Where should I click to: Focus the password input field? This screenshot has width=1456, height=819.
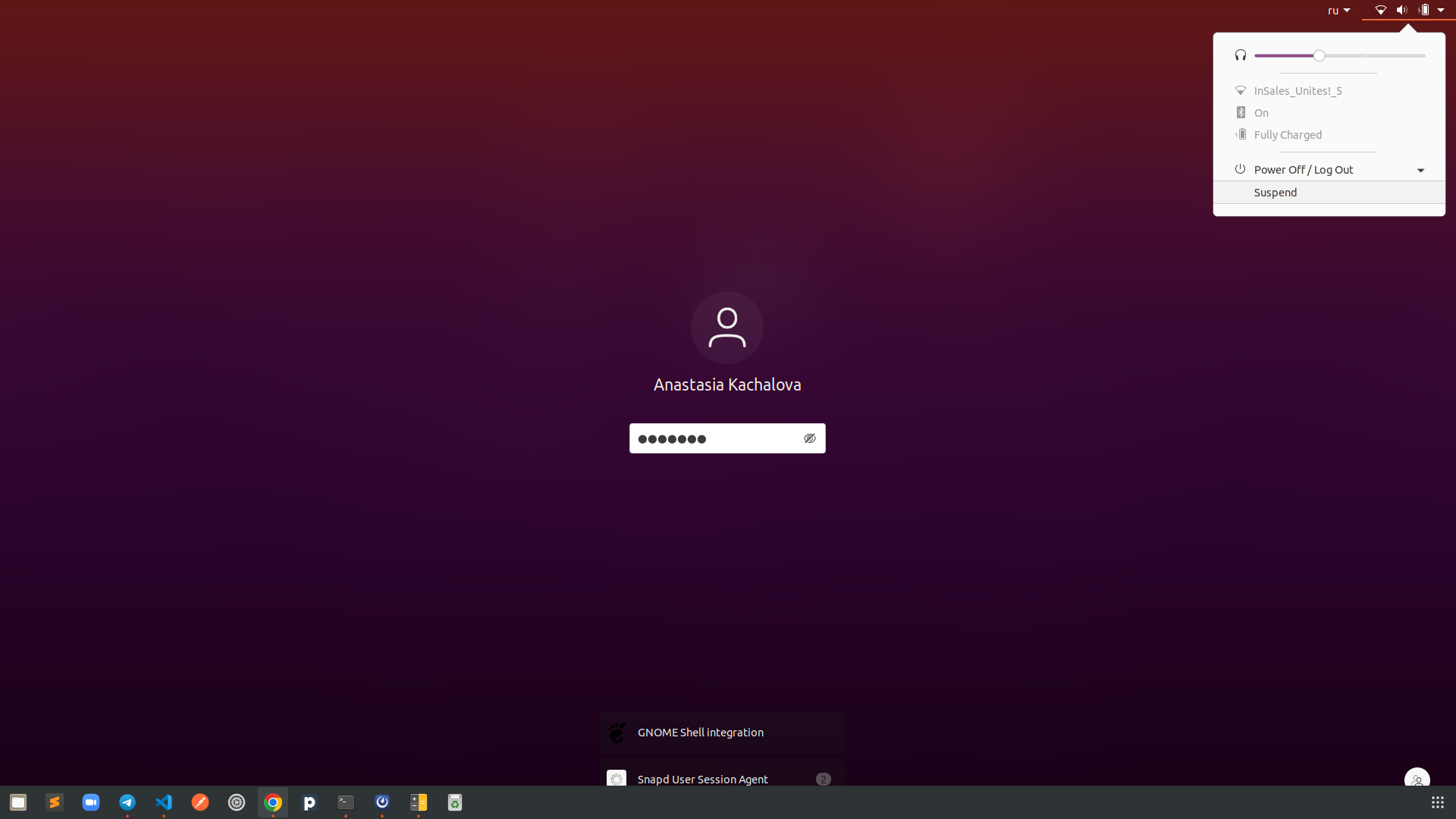727,438
